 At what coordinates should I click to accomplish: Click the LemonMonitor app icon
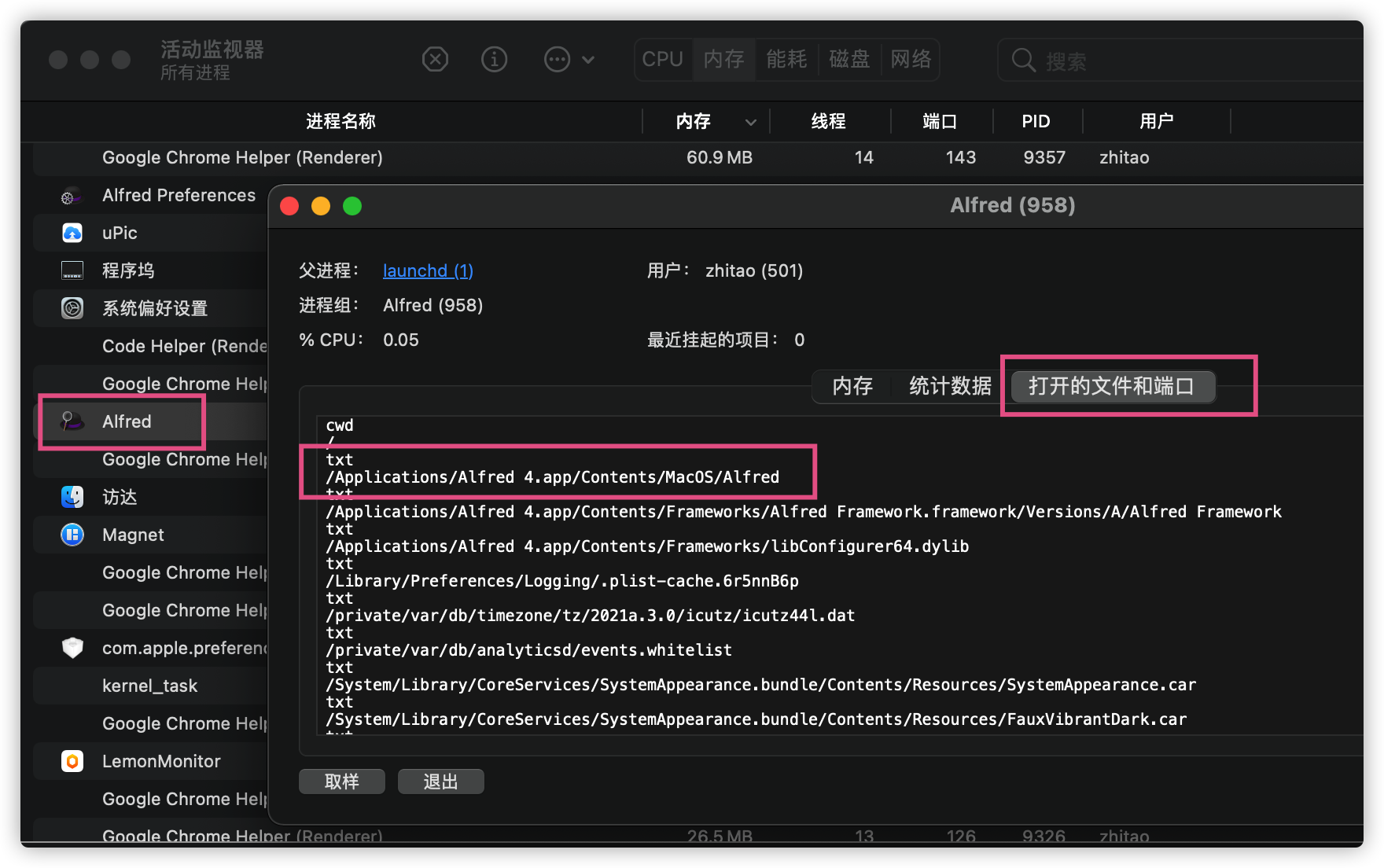pos(72,761)
